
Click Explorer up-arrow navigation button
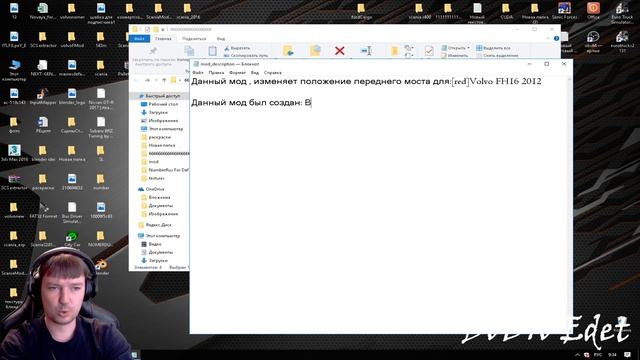164,80
